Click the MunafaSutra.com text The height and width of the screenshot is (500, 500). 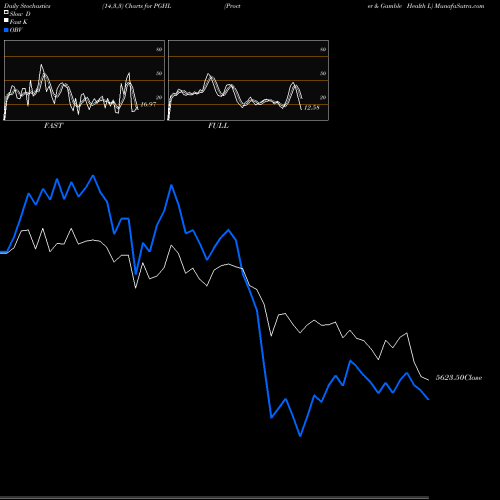pyautogui.click(x=459, y=6)
